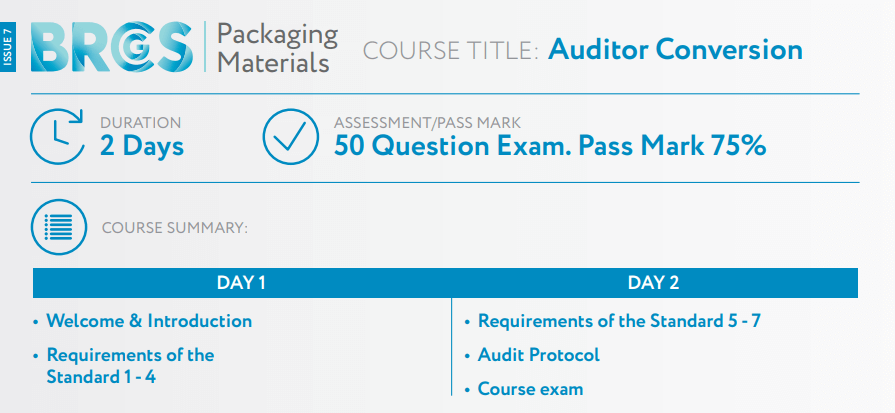The width and height of the screenshot is (895, 413).
Task: Select the DAY 1 header
Action: pyautogui.click(x=241, y=283)
